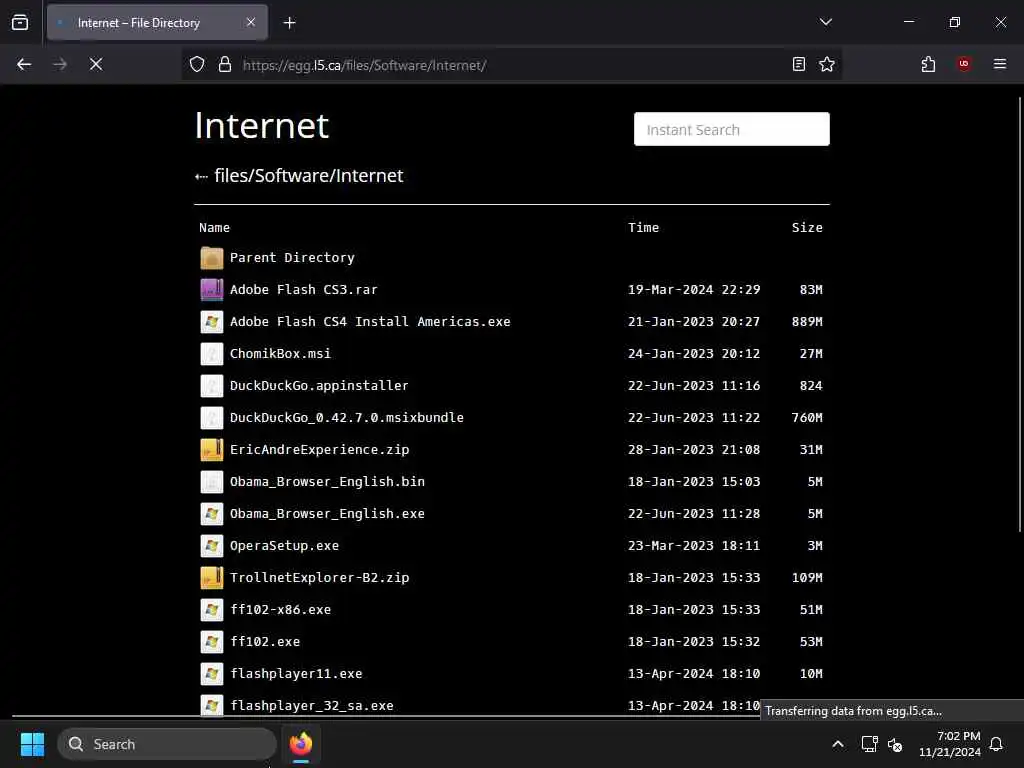Click the padlock site information icon
The image size is (1024, 768).
(x=225, y=64)
